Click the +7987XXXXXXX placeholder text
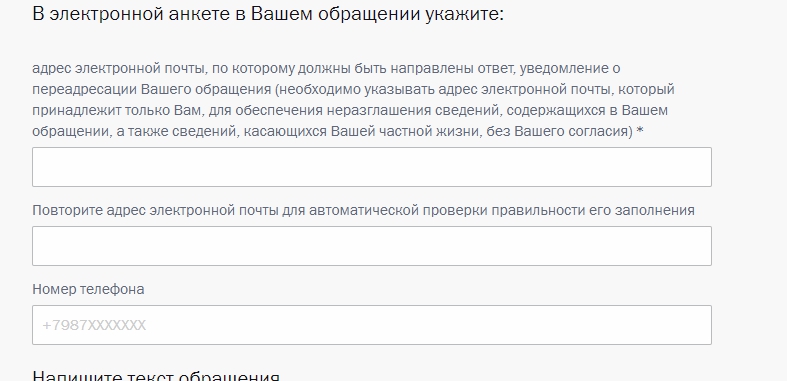Screen dimensions: 787x381 pyautogui.click(x=94, y=325)
